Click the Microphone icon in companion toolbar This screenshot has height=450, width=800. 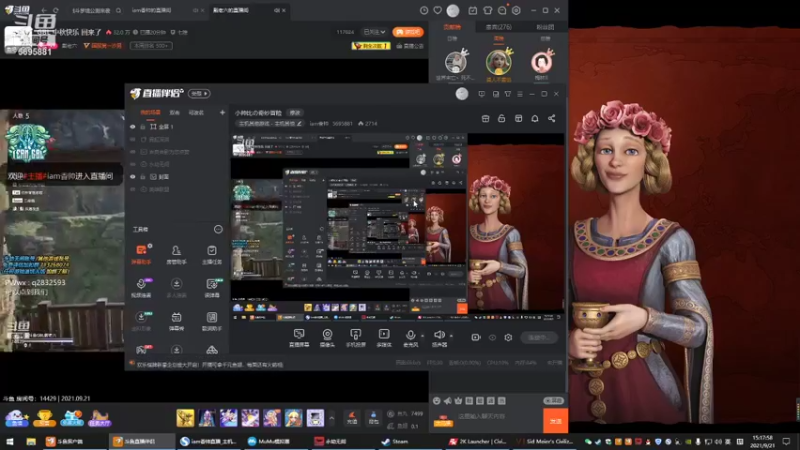click(410, 335)
